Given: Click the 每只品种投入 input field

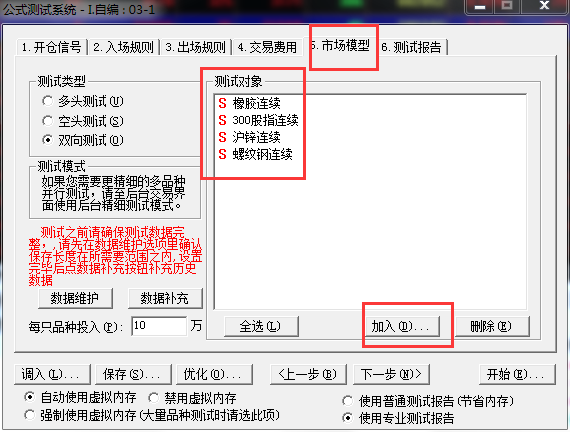Looking at the screenshot, I should (x=159, y=326).
